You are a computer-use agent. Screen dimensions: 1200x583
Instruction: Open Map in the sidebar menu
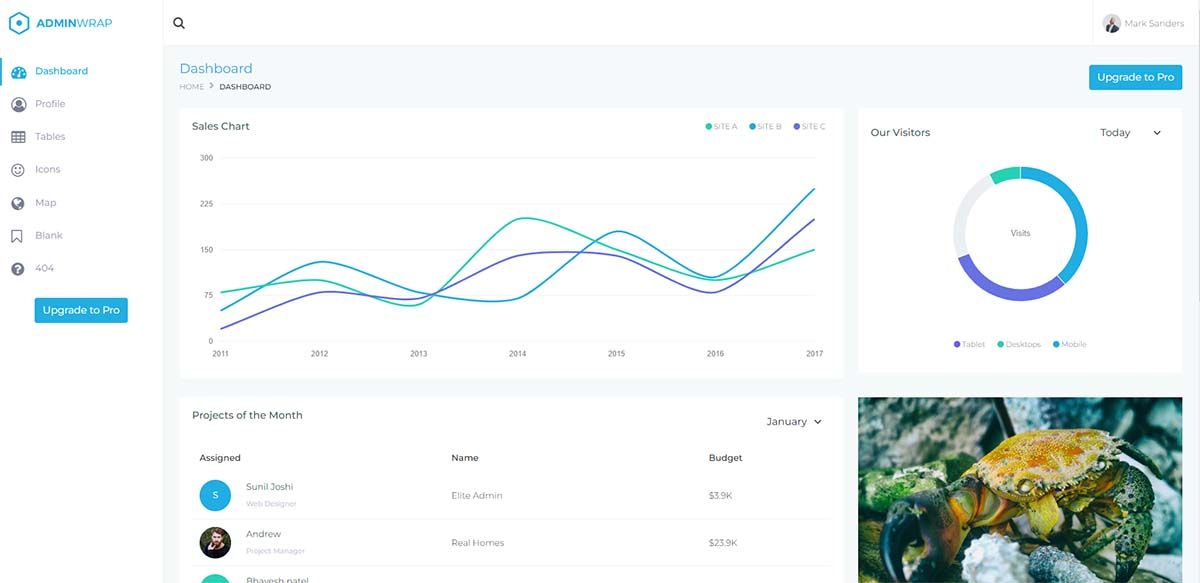[46, 203]
